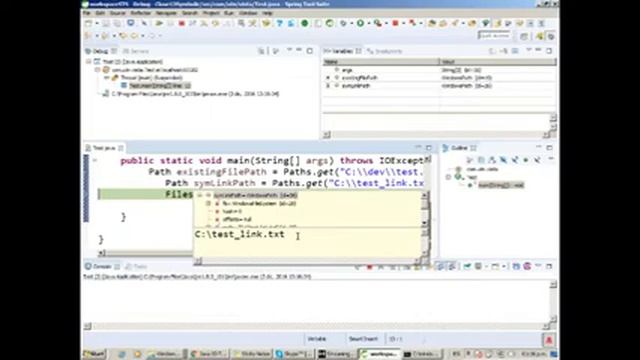Click the Outline view tab
This screenshot has width=640, height=360.
tap(459, 148)
